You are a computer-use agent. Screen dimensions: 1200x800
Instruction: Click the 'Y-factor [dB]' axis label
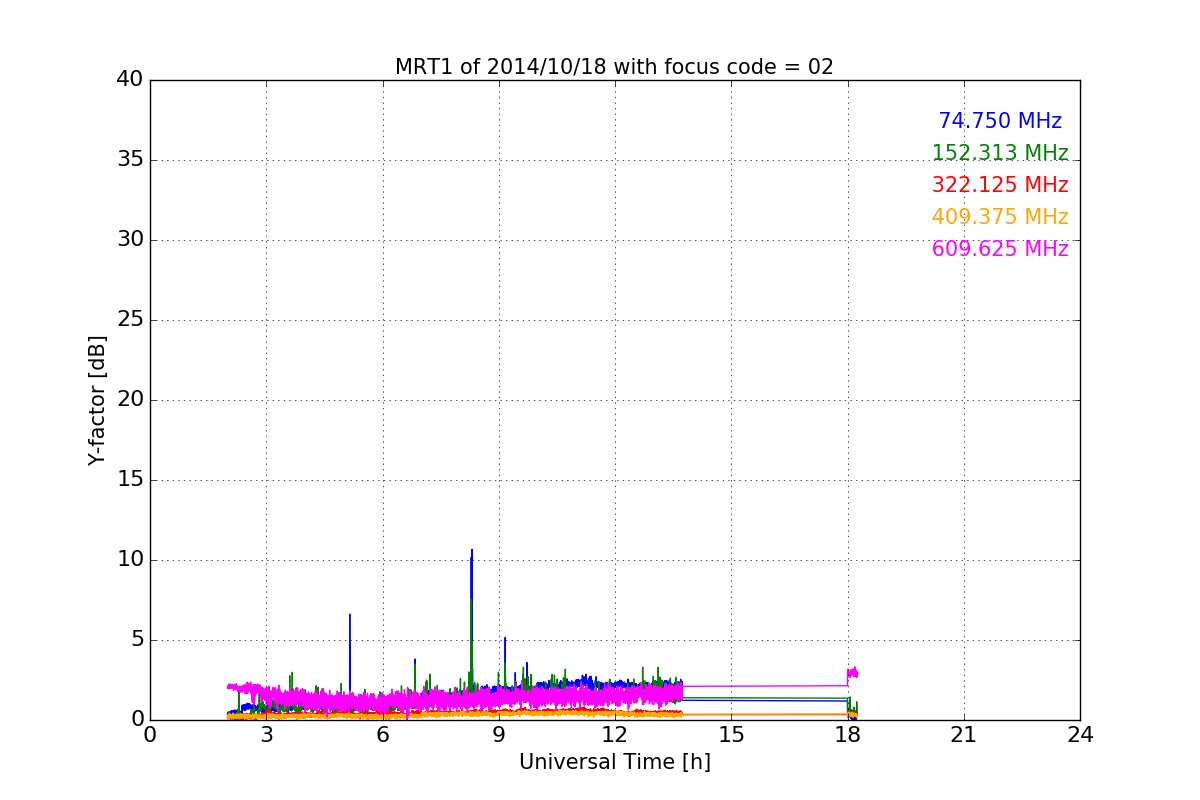(x=97, y=400)
